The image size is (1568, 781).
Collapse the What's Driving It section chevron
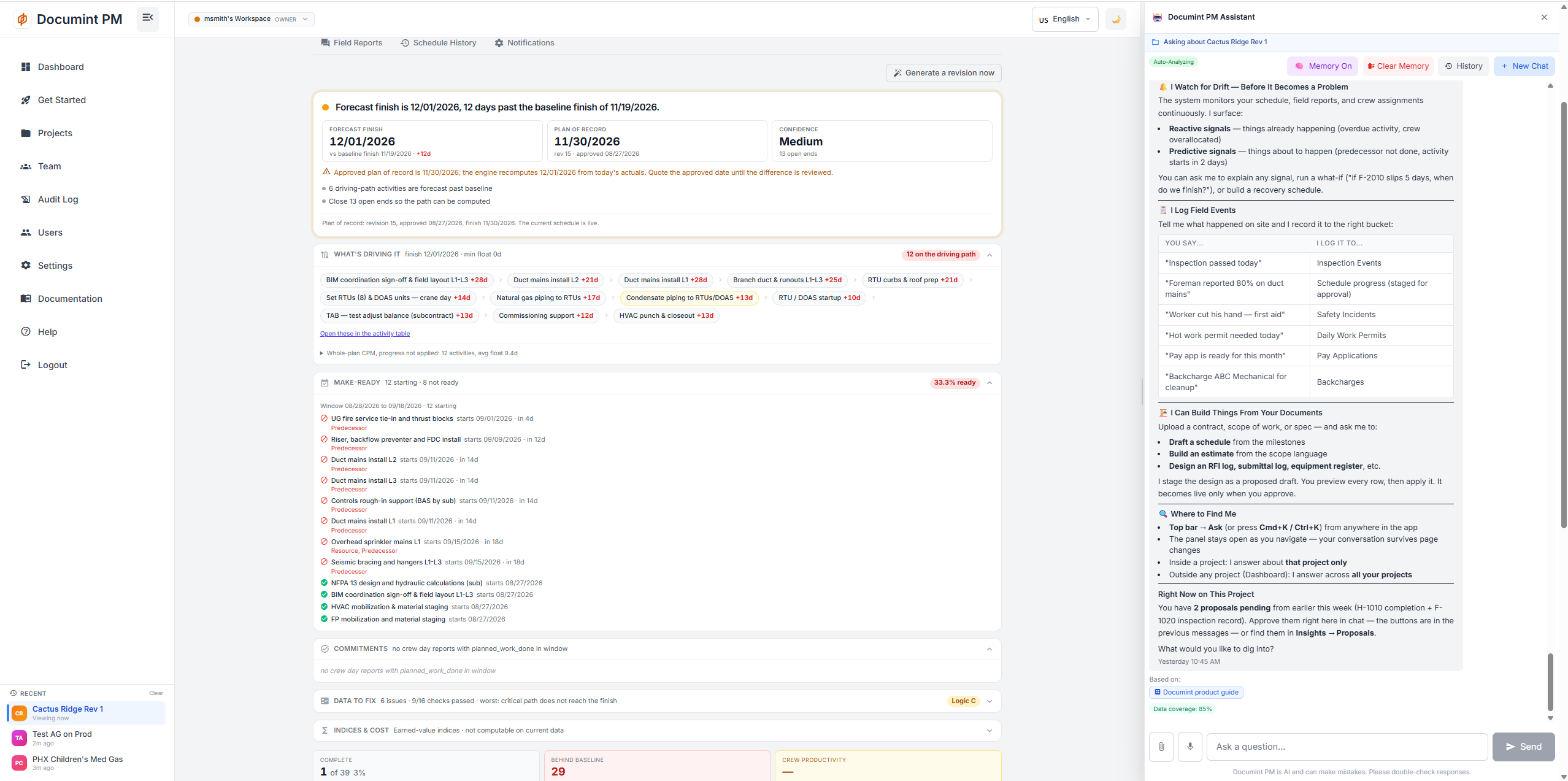[990, 255]
